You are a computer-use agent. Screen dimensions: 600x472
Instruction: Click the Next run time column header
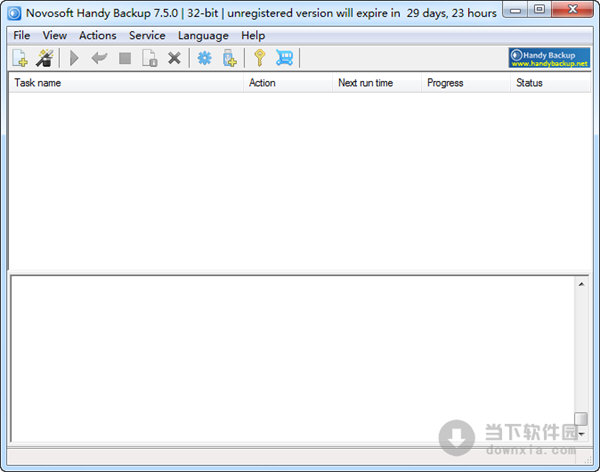click(x=377, y=83)
